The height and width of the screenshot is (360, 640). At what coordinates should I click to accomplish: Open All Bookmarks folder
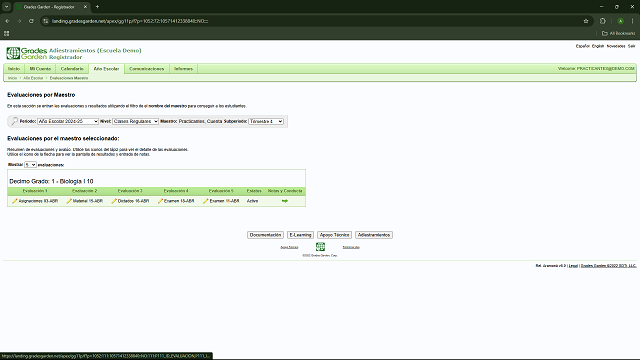[x=618, y=33]
